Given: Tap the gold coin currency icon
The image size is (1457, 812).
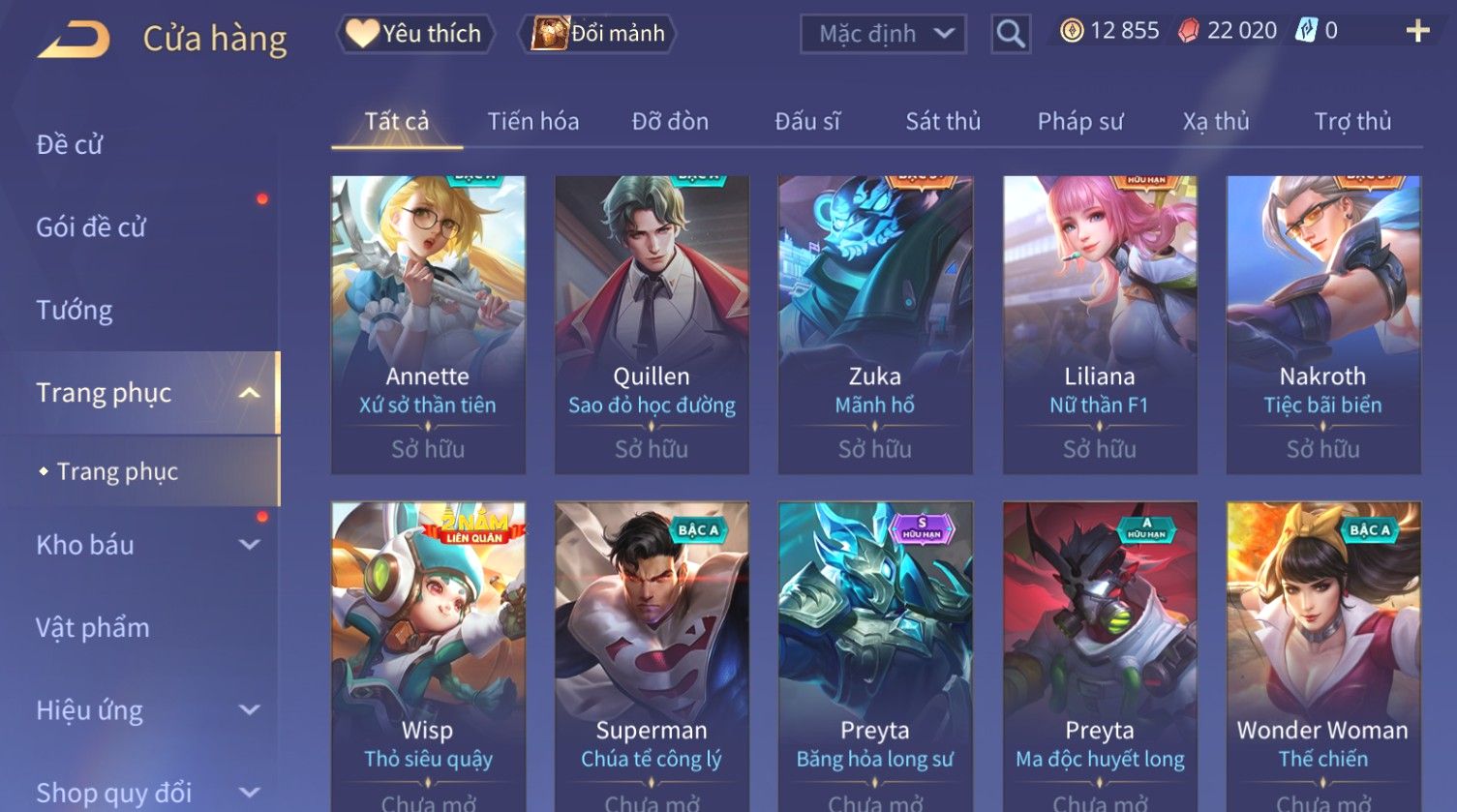Looking at the screenshot, I should pyautogui.click(x=1071, y=32).
